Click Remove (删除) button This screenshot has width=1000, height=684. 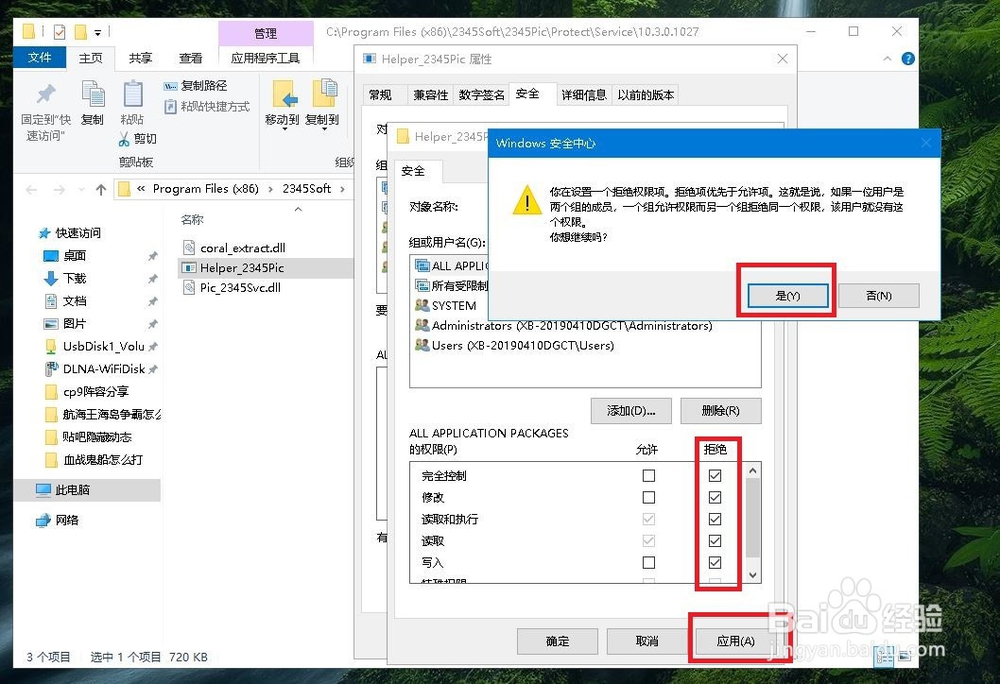pyautogui.click(x=721, y=411)
